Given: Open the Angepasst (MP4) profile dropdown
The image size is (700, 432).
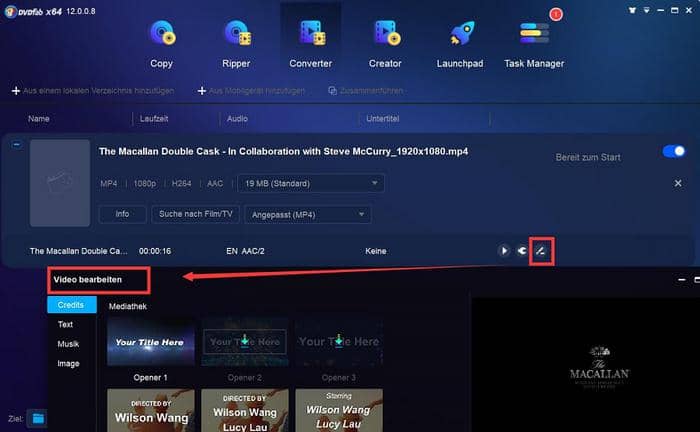Looking at the screenshot, I should tap(307, 214).
